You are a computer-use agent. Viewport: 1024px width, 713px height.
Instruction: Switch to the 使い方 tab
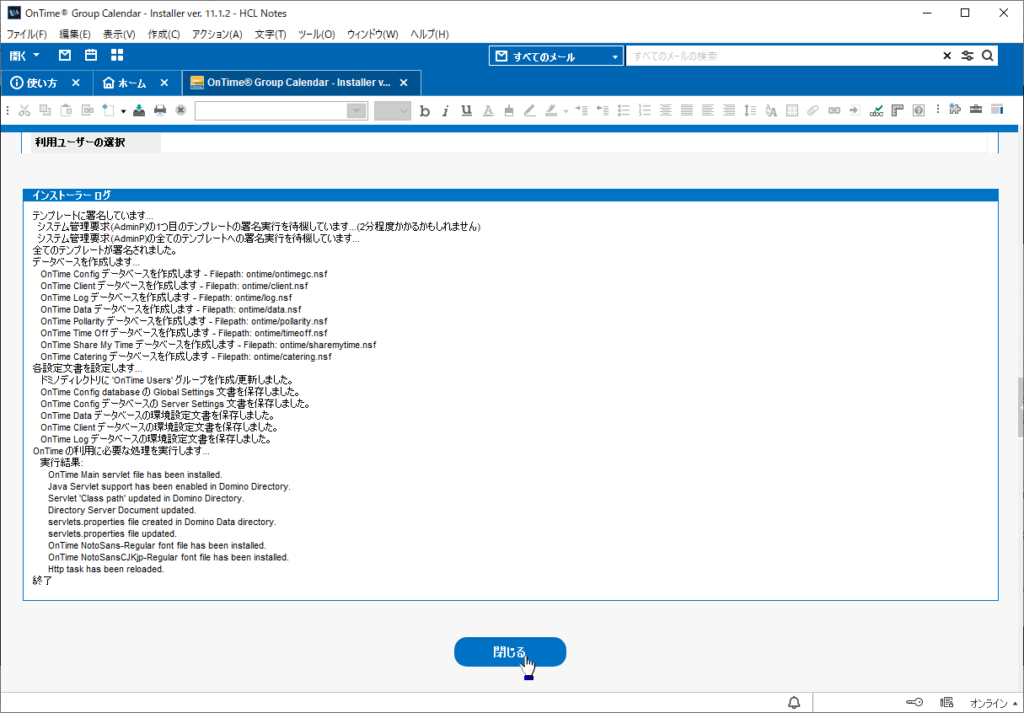(x=42, y=83)
